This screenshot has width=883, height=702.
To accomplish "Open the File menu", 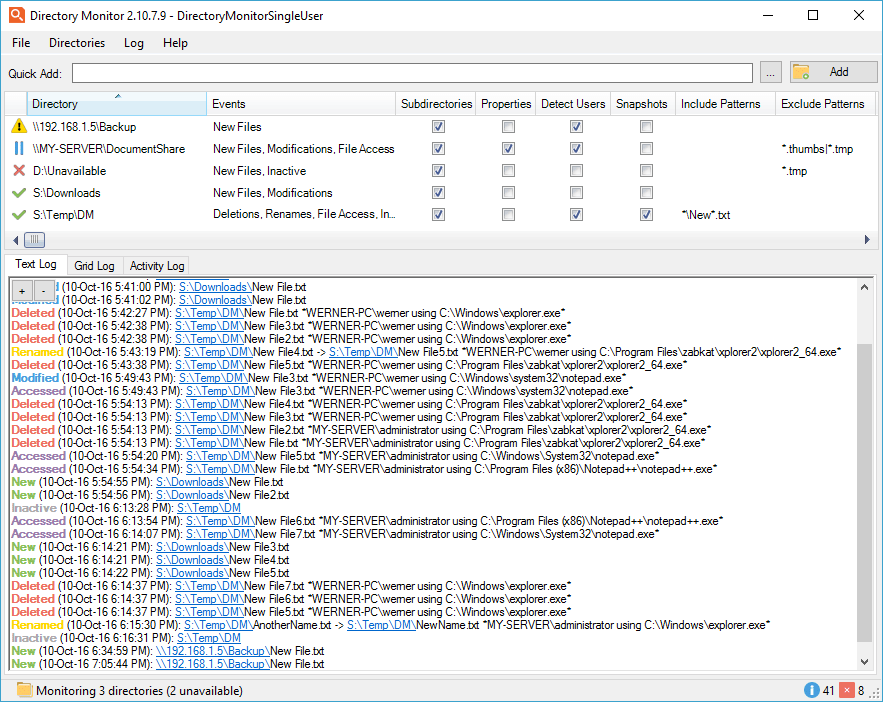I will click(20, 43).
